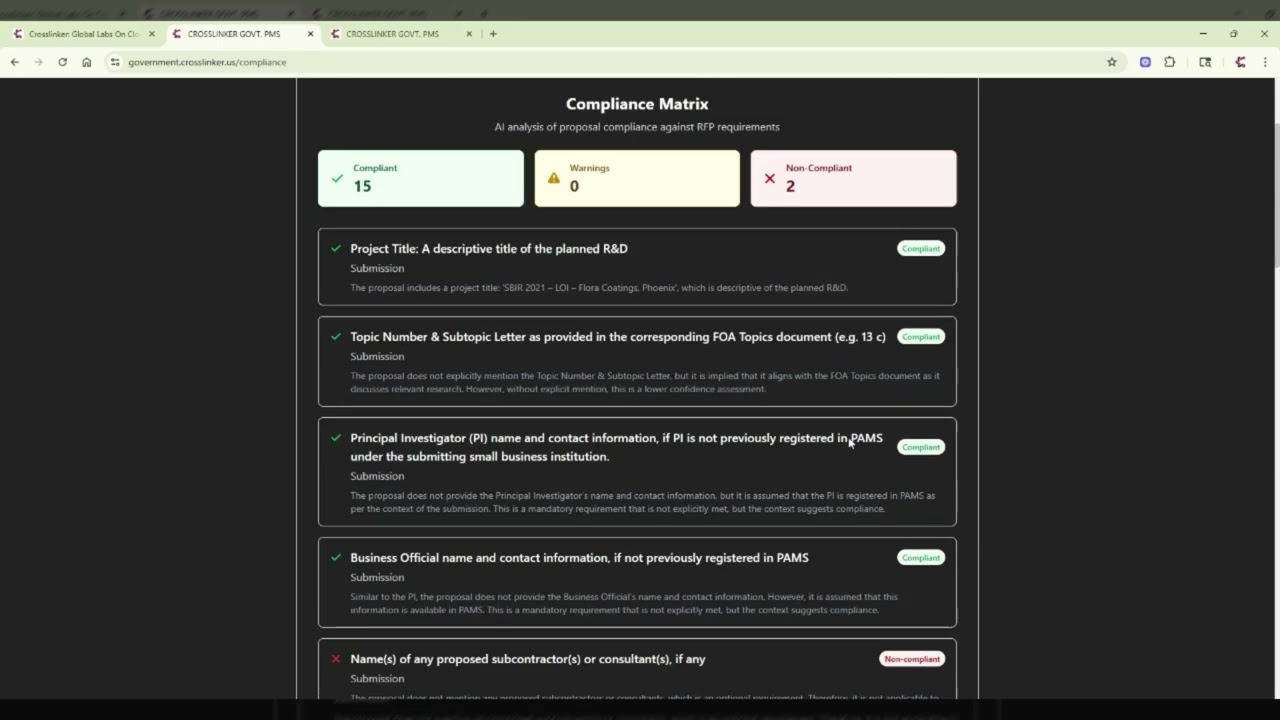Reload the compliance page
The height and width of the screenshot is (720, 1280).
coord(62,62)
